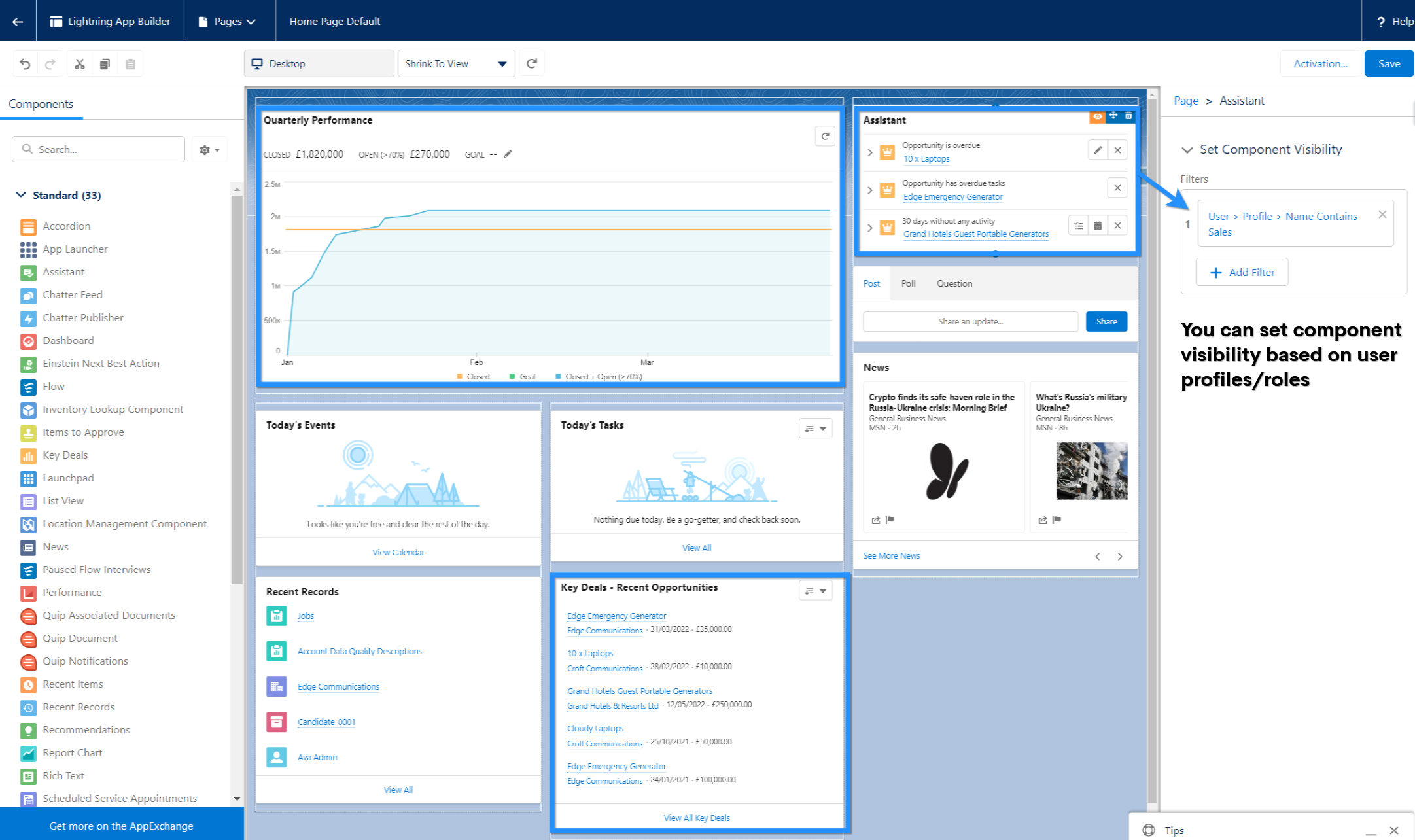Open the components settings gear dropdown
The width and height of the screenshot is (1415, 840).
[x=209, y=150]
